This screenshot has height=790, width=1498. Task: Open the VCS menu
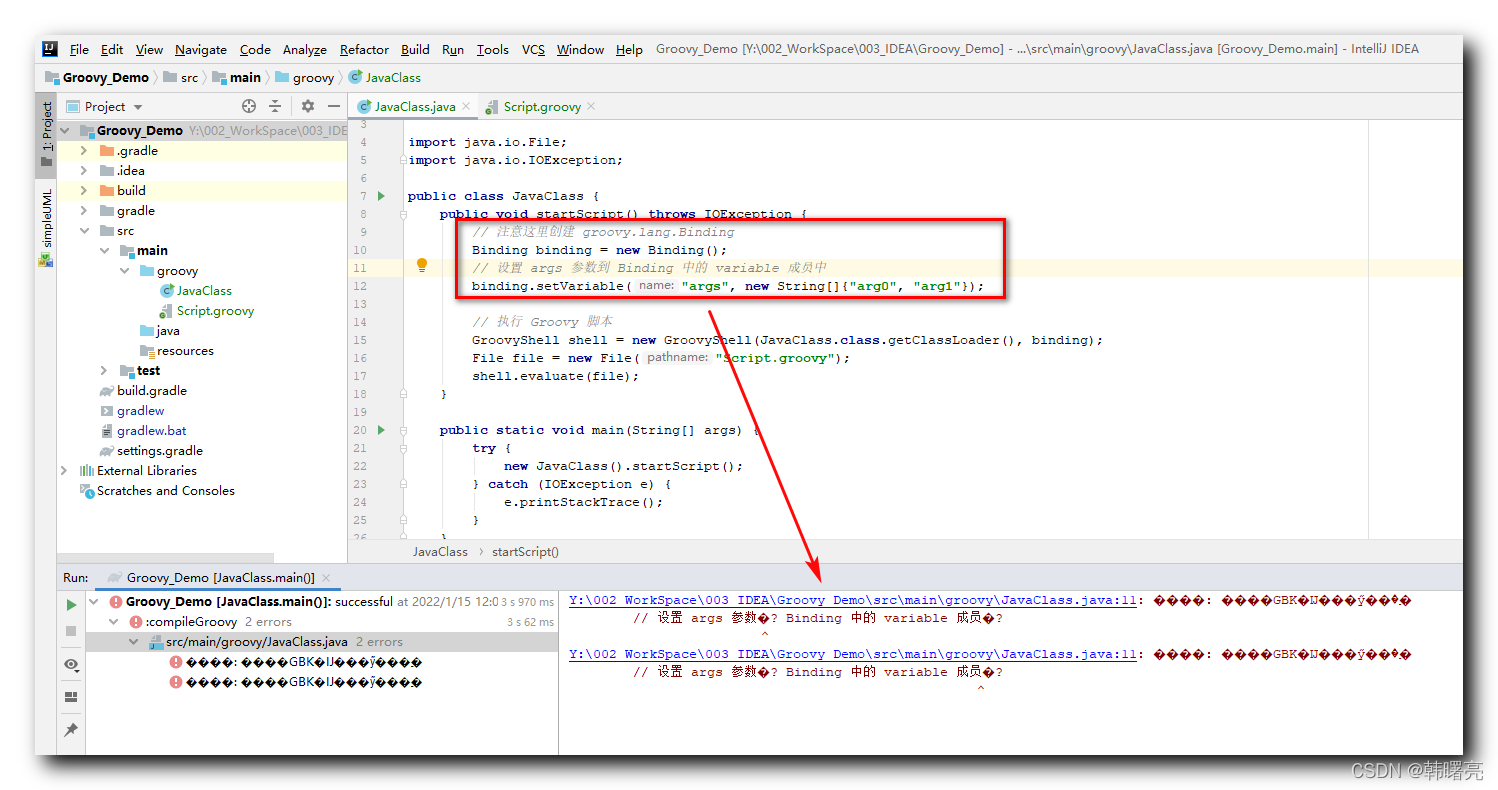[x=533, y=49]
